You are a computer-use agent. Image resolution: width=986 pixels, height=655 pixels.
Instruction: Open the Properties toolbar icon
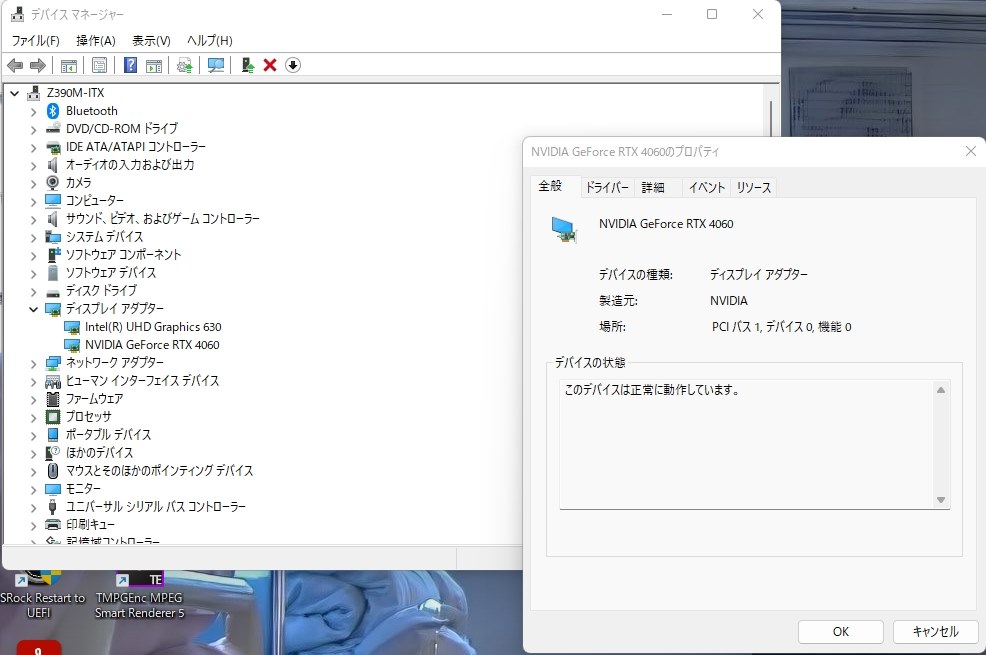(99, 65)
